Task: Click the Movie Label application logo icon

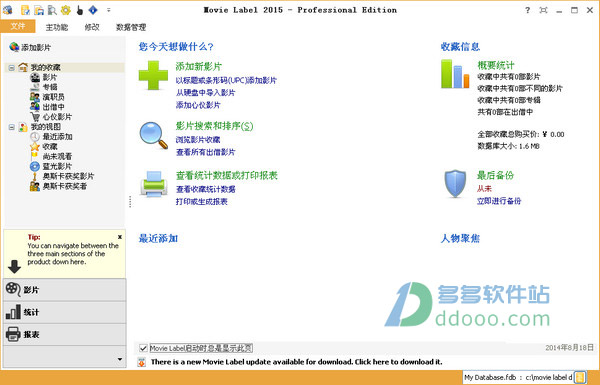Action: tap(8, 10)
